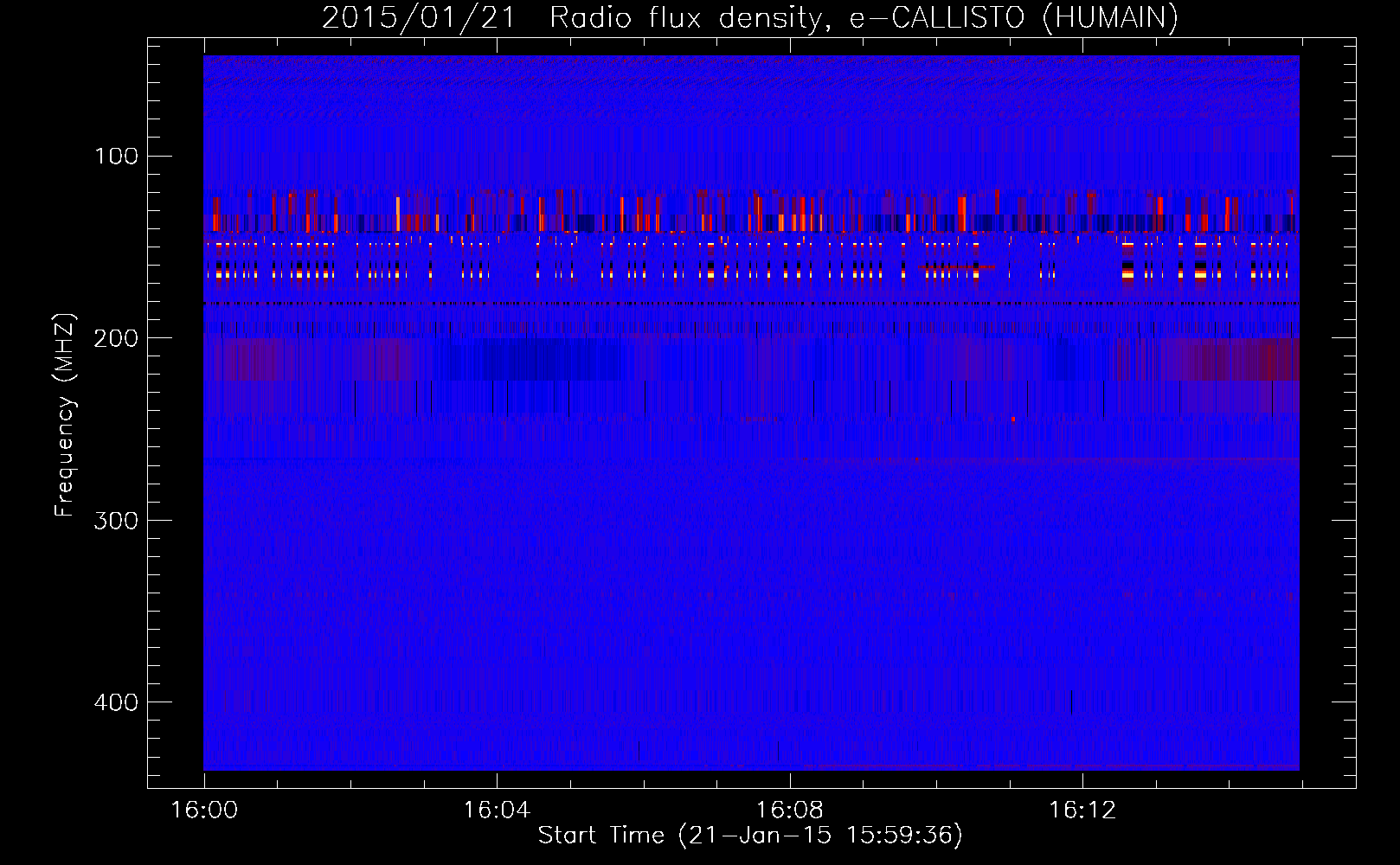Click the 'Frequency (MHZ)' axis label
This screenshot has height=865, width=1400.
tap(65, 415)
